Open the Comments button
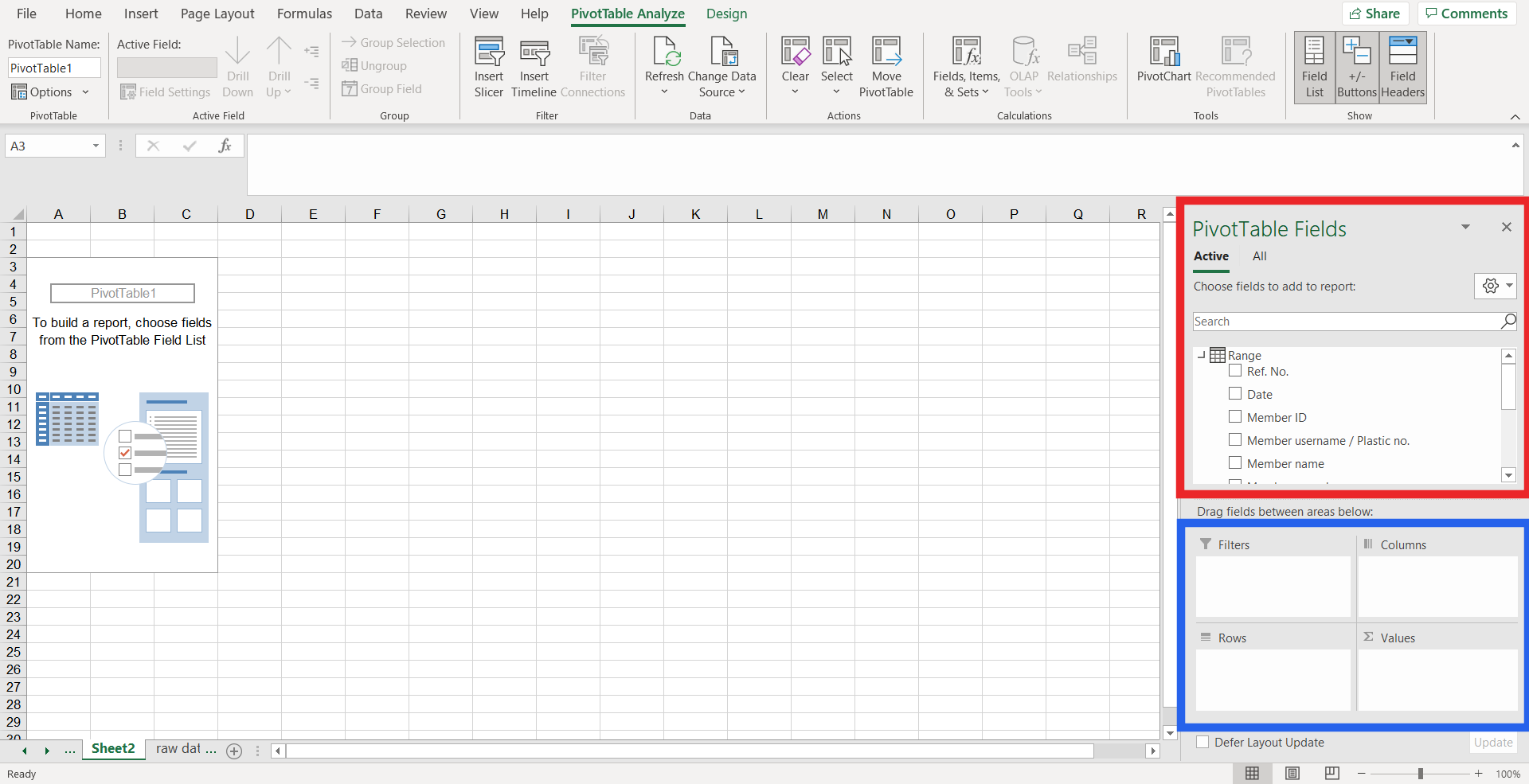The image size is (1529, 784). coord(1466,14)
